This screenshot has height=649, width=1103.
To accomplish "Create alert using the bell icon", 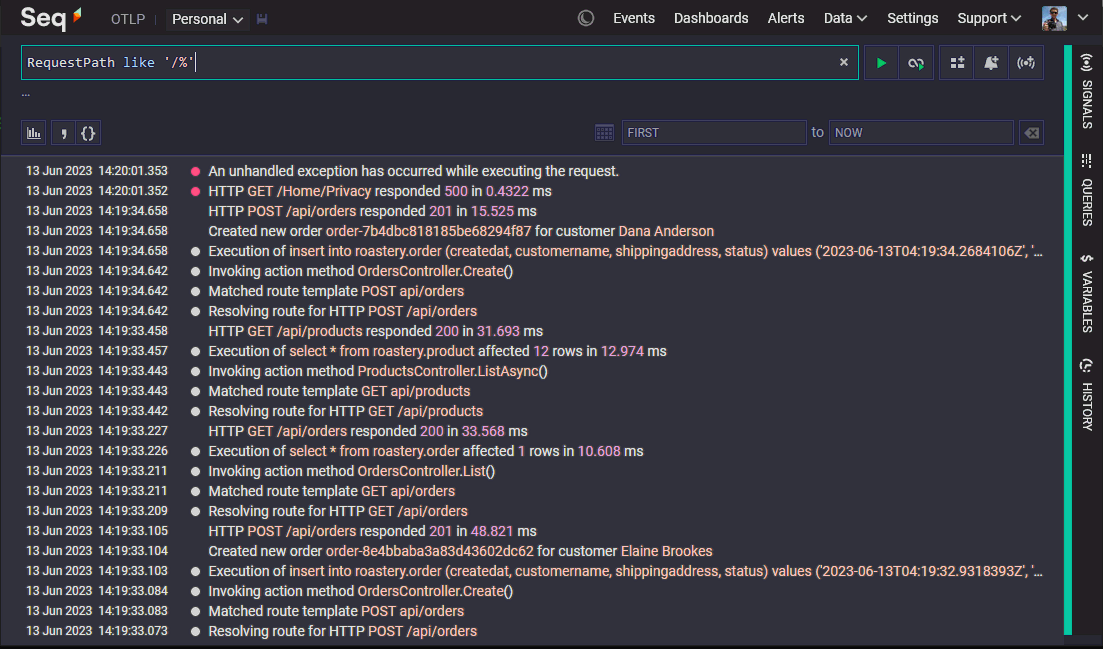I will pos(991,63).
